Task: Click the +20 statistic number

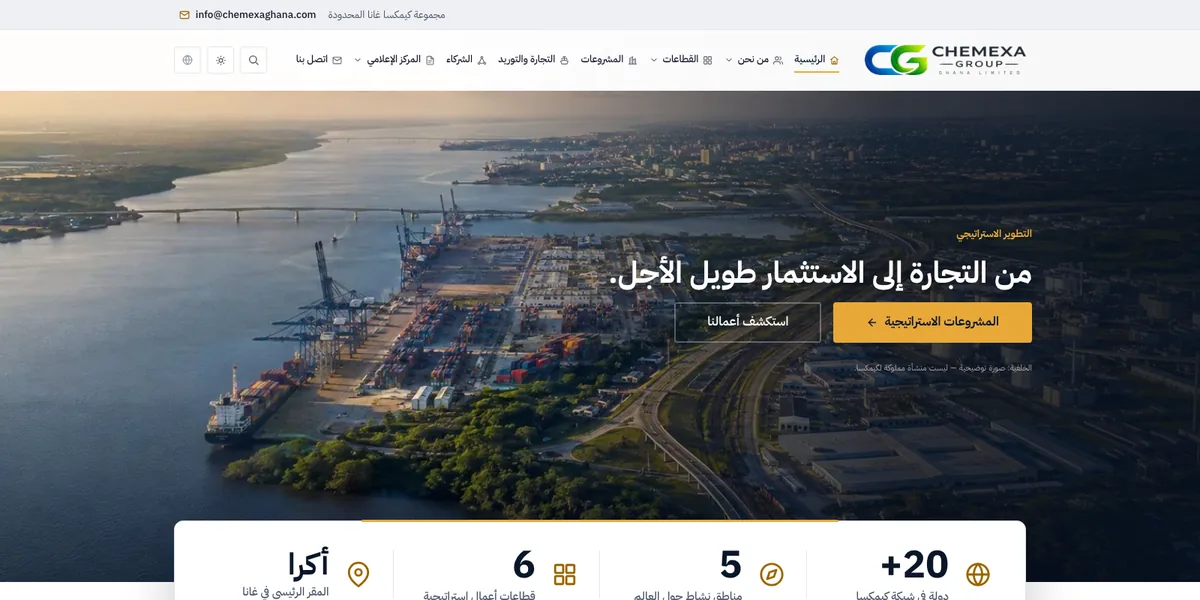Action: click(915, 565)
